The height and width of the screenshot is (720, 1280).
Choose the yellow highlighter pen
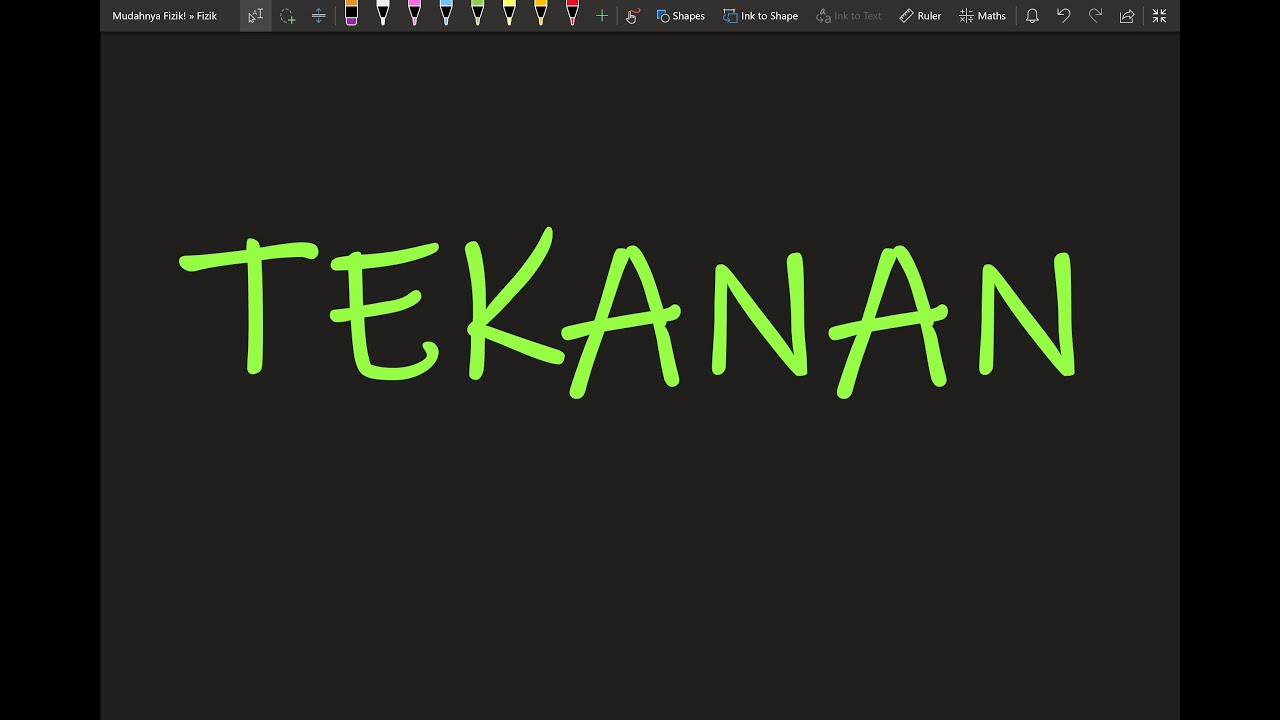click(509, 14)
